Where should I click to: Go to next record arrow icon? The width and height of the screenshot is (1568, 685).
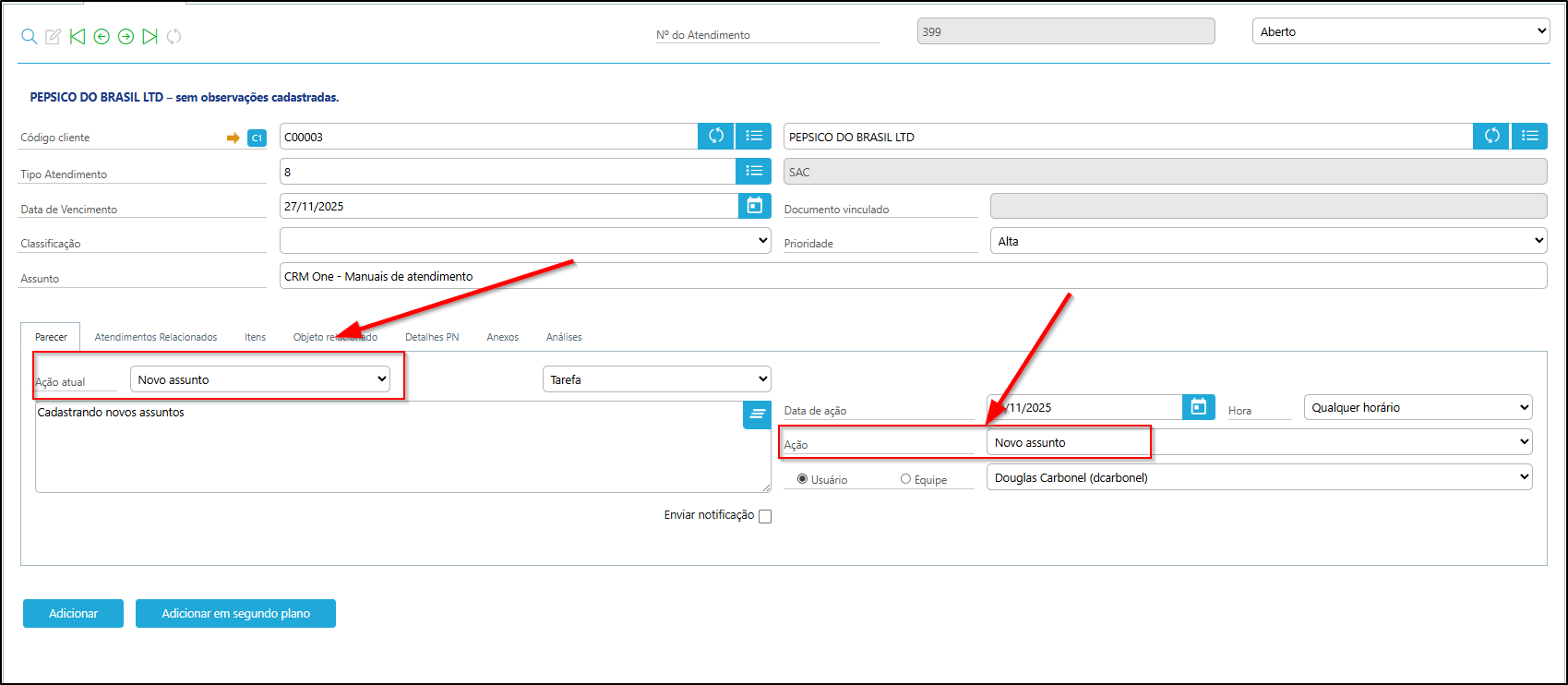(126, 36)
